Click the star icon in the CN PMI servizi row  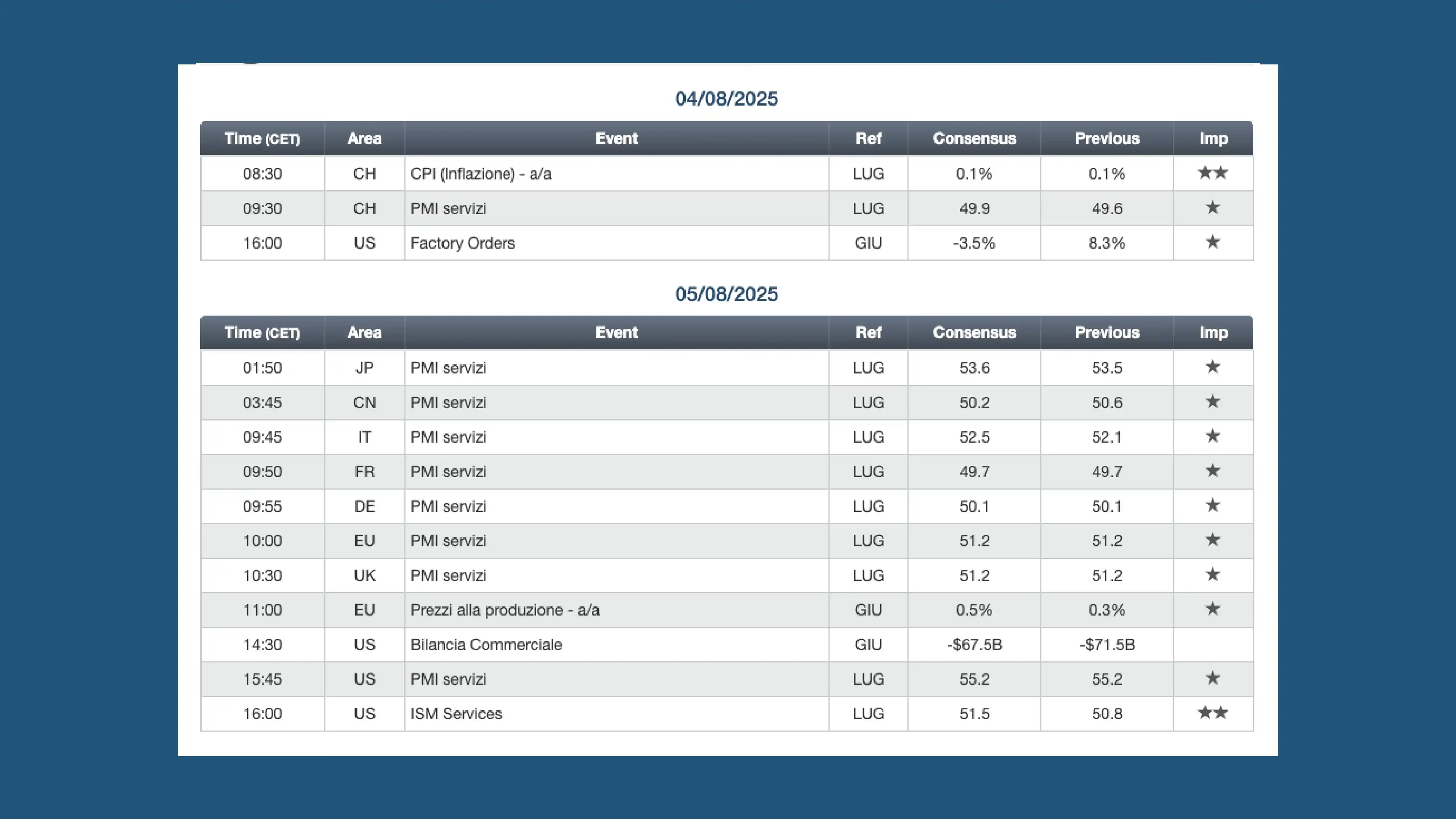tap(1212, 402)
